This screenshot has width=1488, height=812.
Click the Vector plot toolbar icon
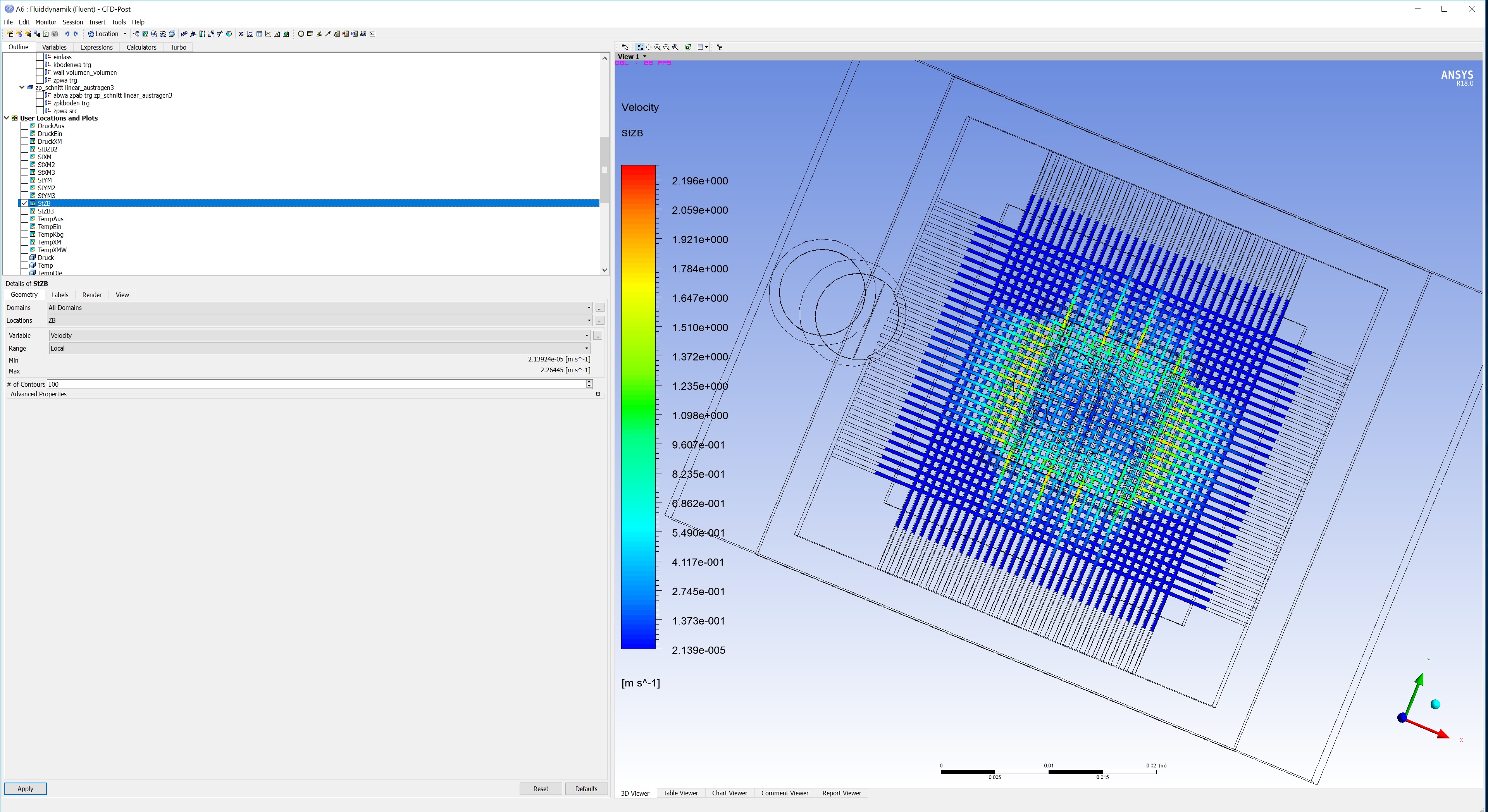coord(136,34)
